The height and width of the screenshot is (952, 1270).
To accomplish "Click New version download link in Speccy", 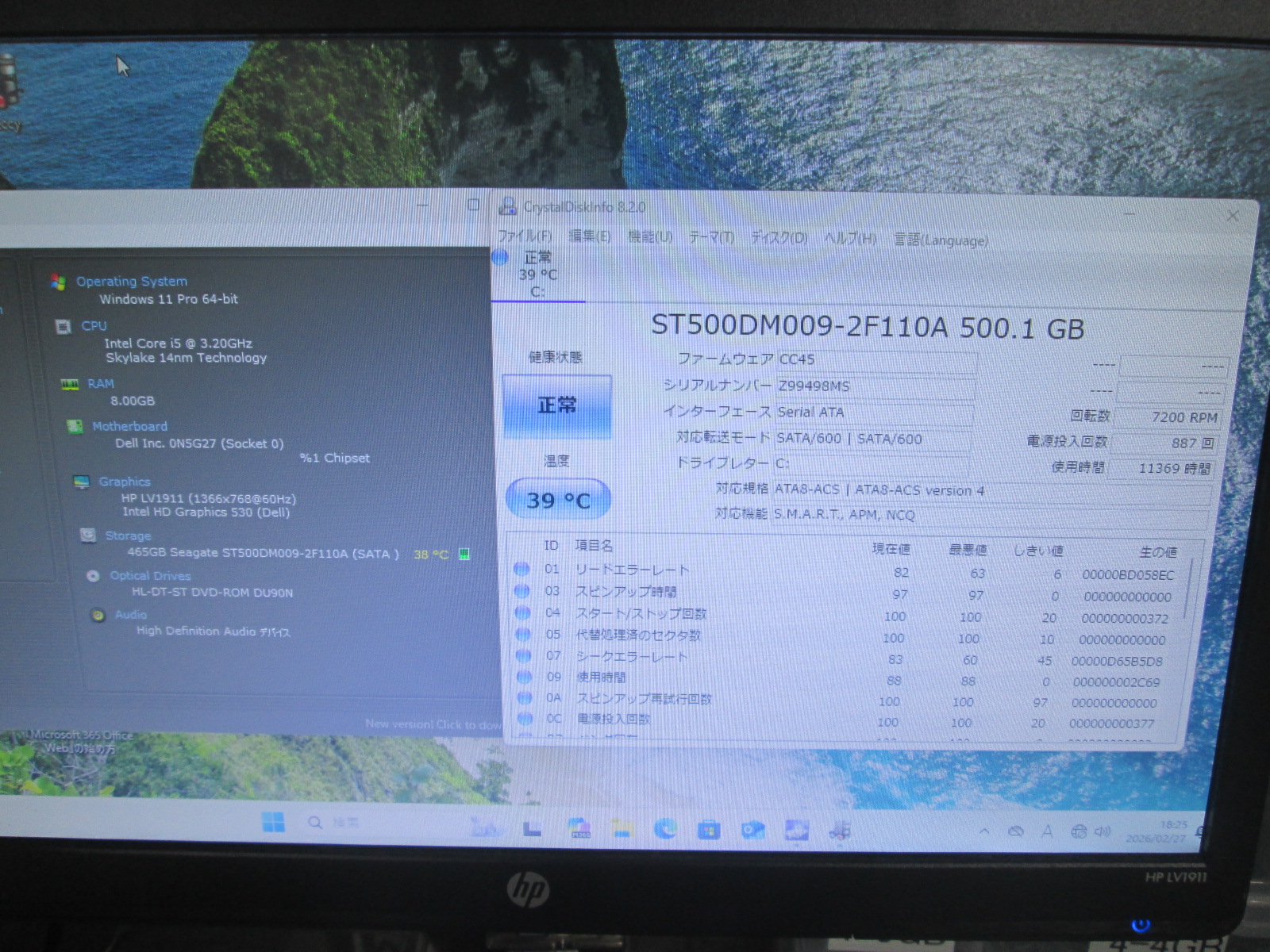I will (x=433, y=724).
